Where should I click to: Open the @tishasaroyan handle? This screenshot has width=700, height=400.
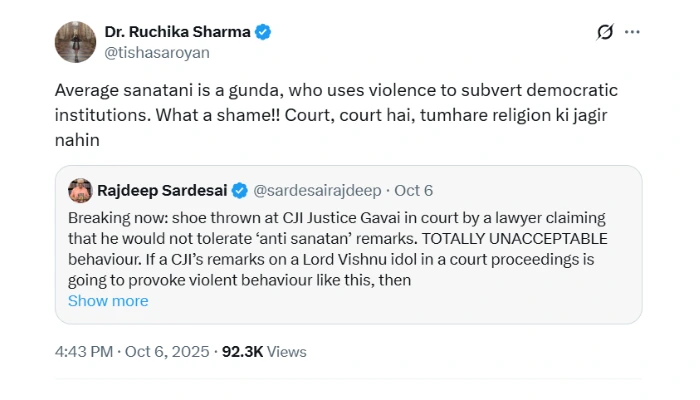tap(157, 53)
